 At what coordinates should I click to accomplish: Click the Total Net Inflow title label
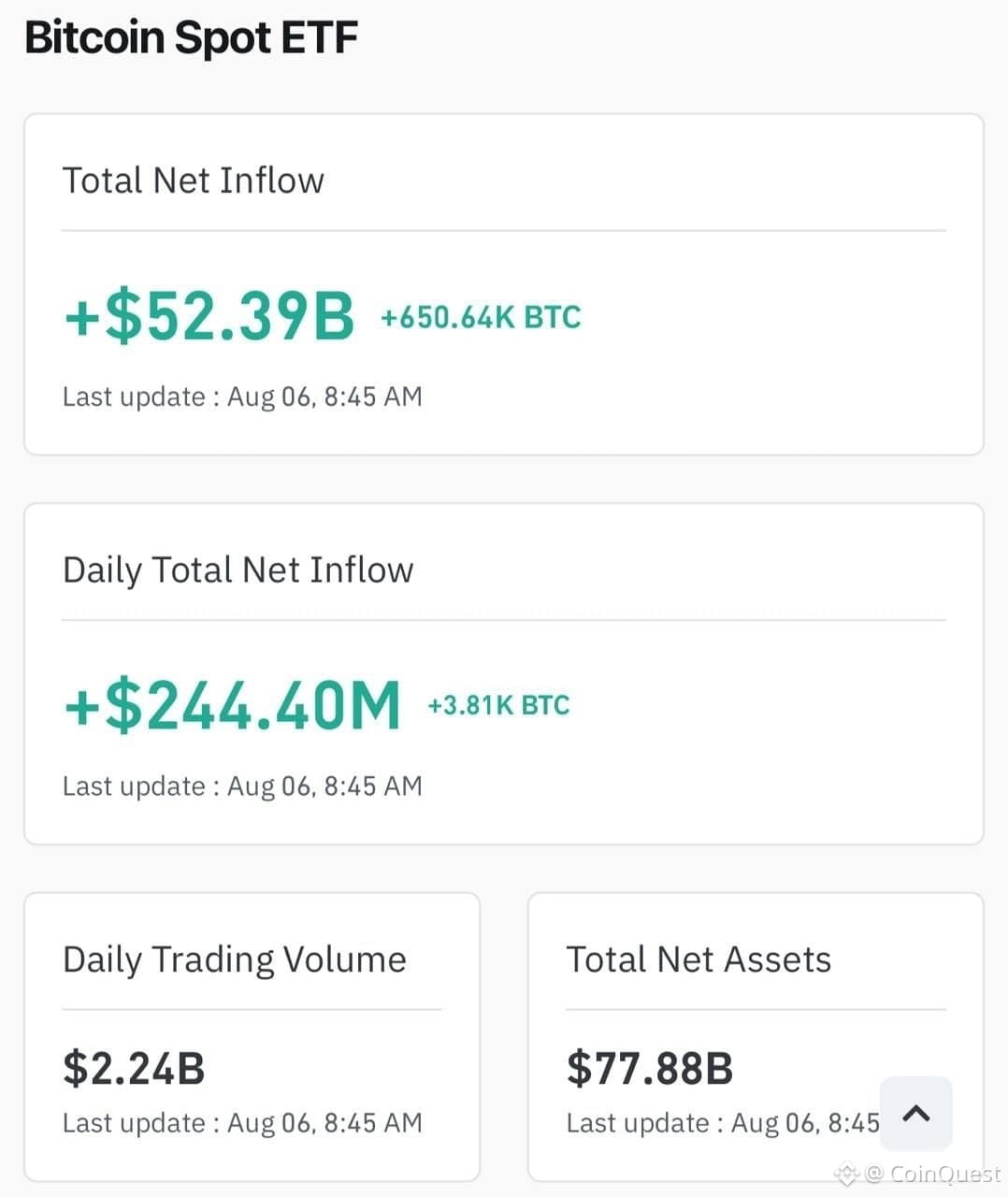(x=194, y=180)
